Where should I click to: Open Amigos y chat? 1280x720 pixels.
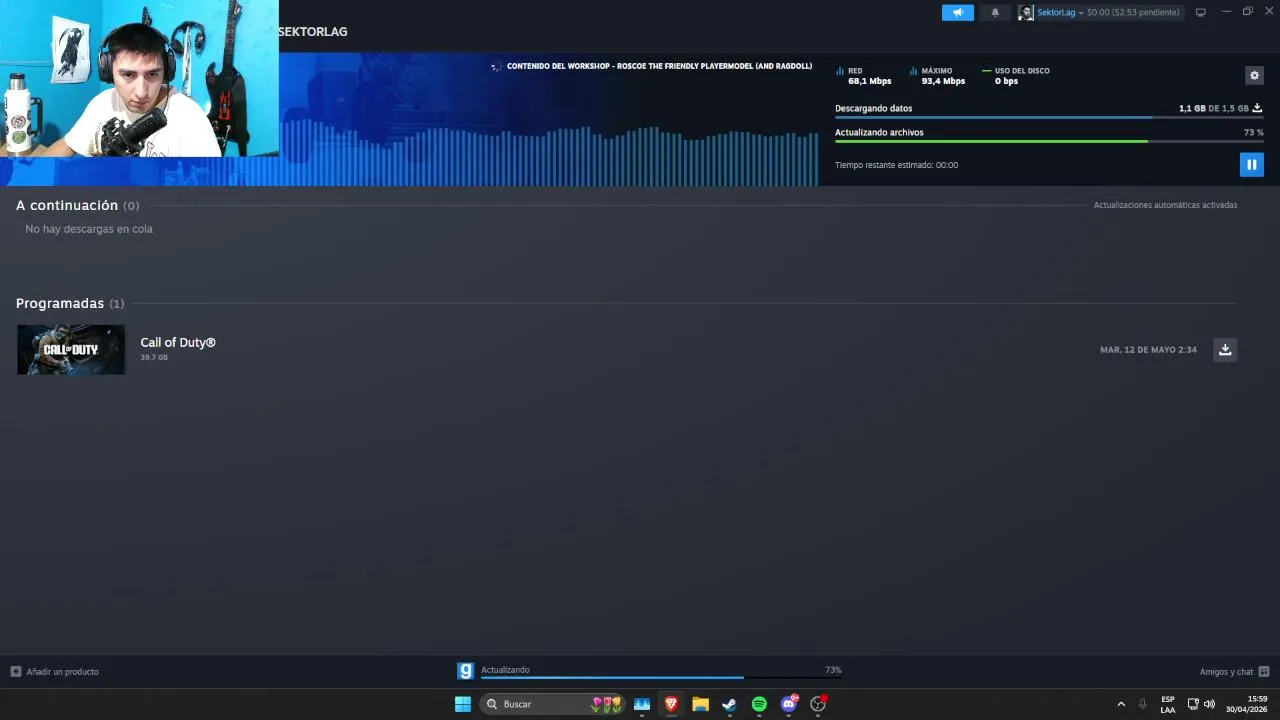(x=1226, y=672)
